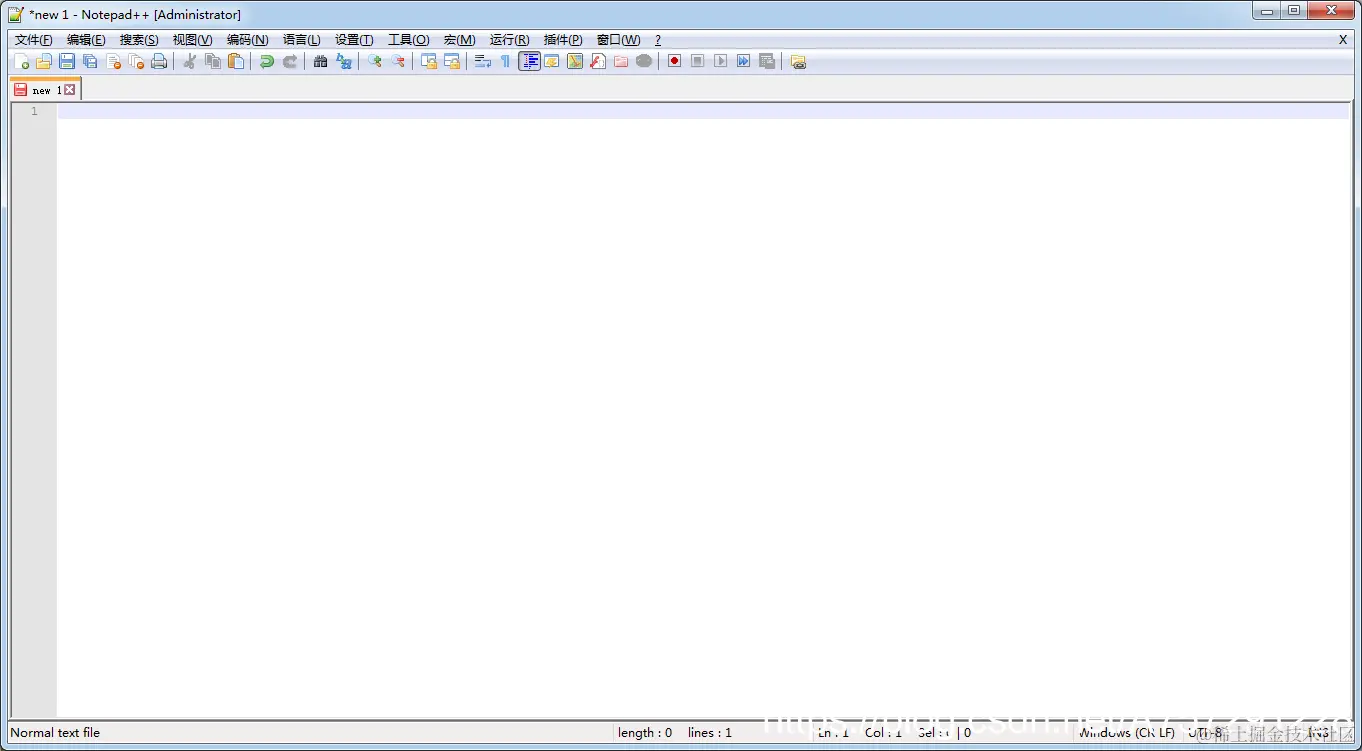Screen dimensions: 1362x751
Task: Click the Zoom In toolbar icon
Action: coord(374,61)
